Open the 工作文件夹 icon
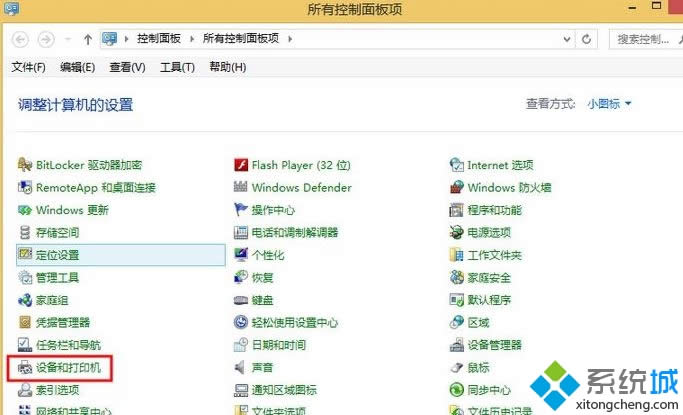Image resolution: width=683 pixels, height=415 pixels. point(456,255)
